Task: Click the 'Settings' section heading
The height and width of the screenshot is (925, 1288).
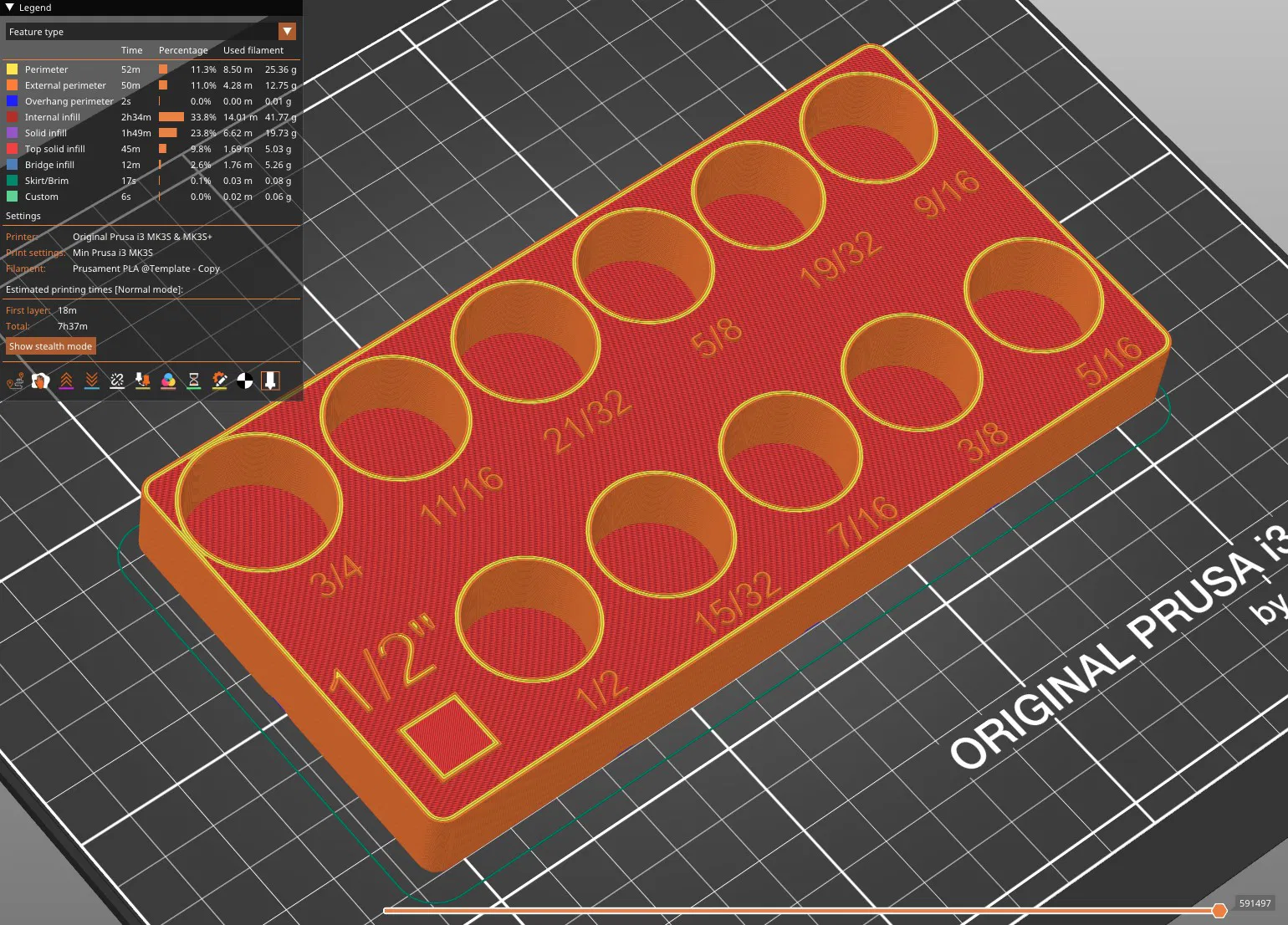Action: point(23,216)
